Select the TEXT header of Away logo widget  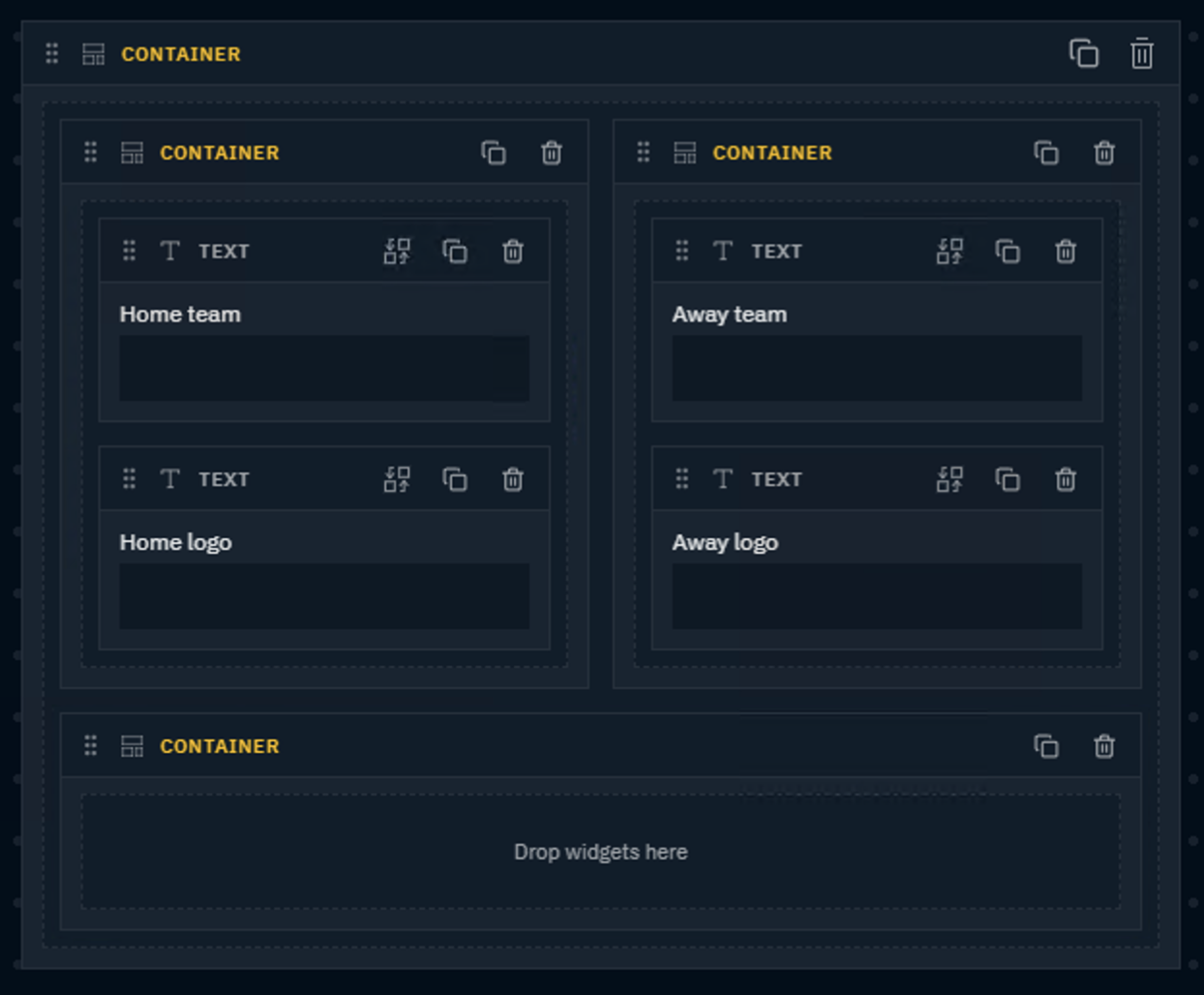(x=776, y=479)
